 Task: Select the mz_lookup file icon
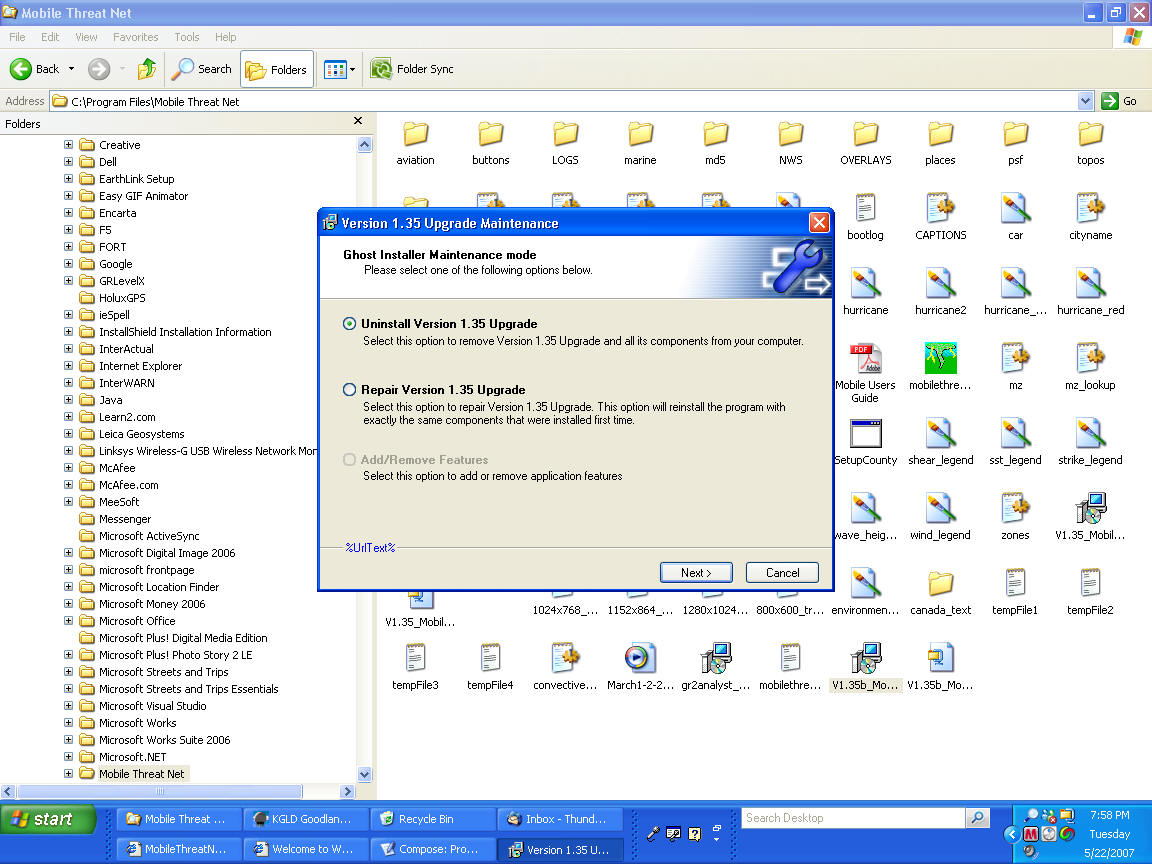(1090, 359)
